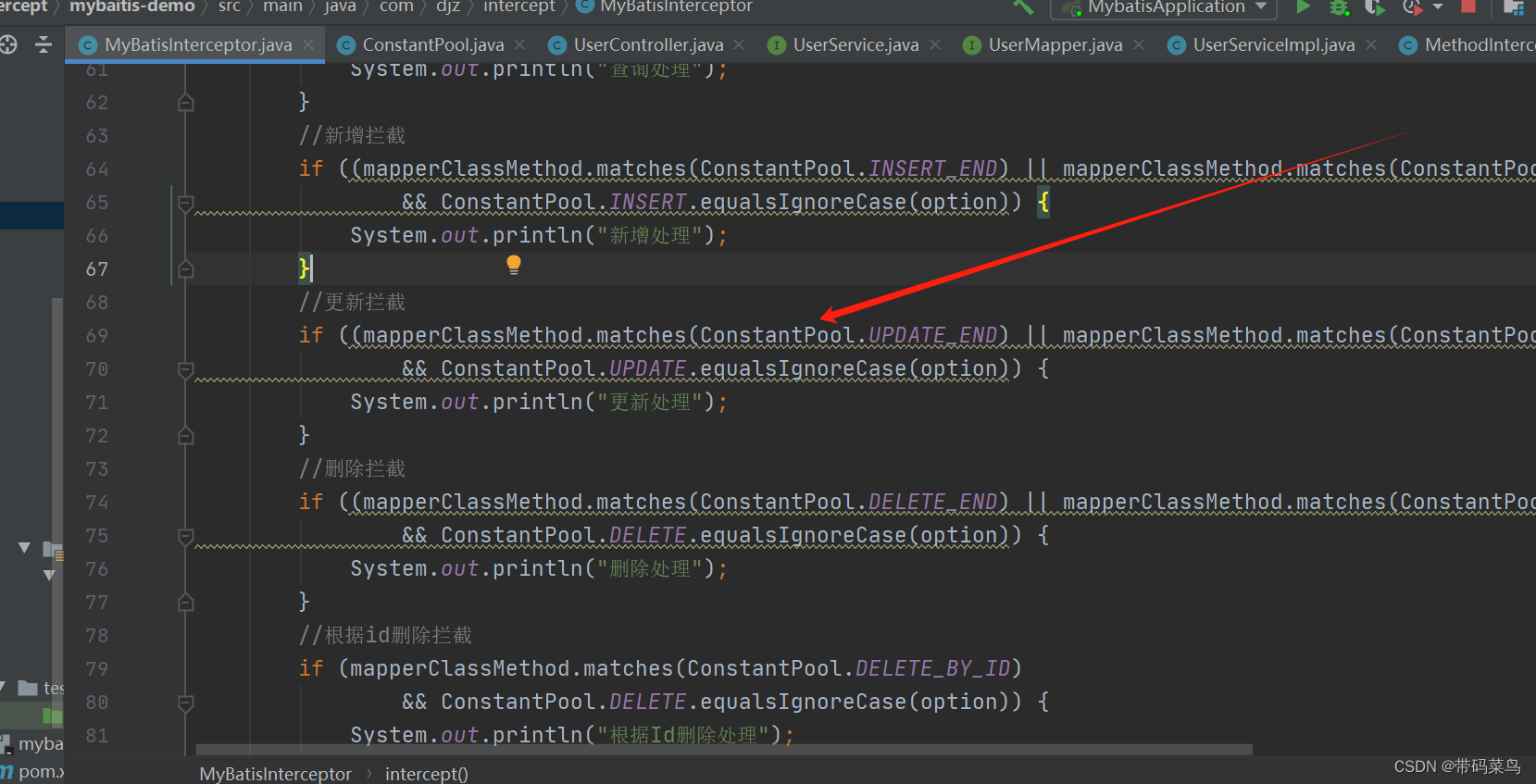Click mybaitis-demo in the navigation breadcrumb
1536x784 pixels.
(x=132, y=6)
